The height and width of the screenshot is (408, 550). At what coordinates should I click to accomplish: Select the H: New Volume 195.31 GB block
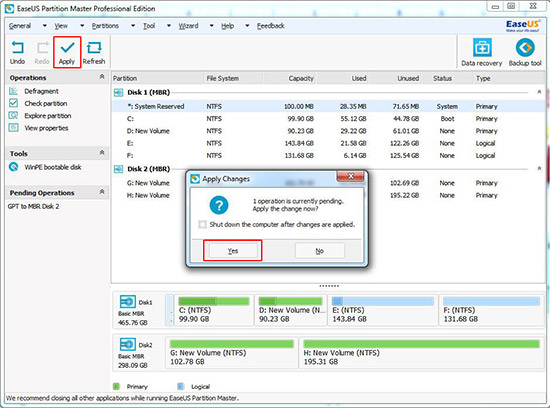(x=422, y=353)
